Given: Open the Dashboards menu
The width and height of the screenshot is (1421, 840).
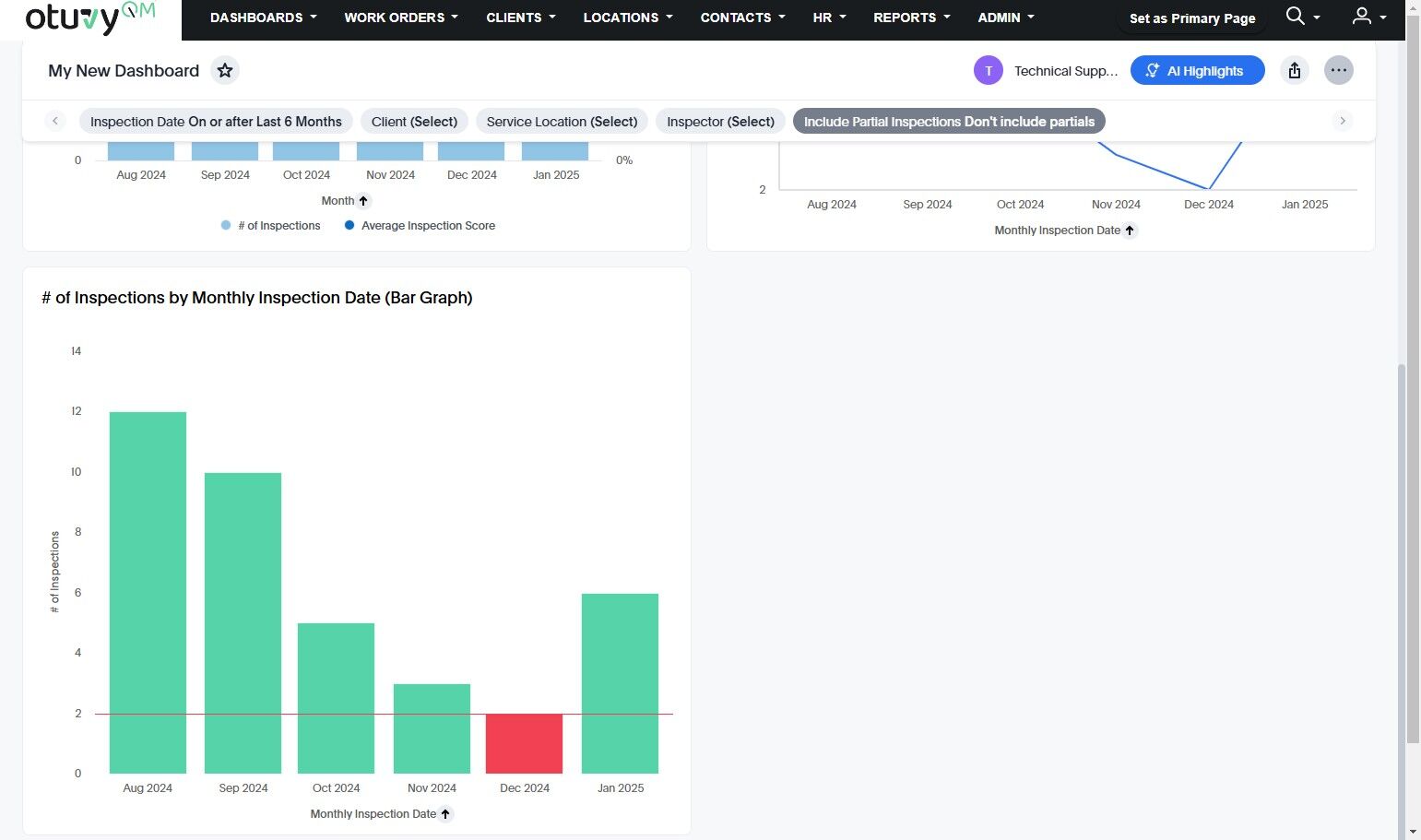Looking at the screenshot, I should pyautogui.click(x=264, y=18).
